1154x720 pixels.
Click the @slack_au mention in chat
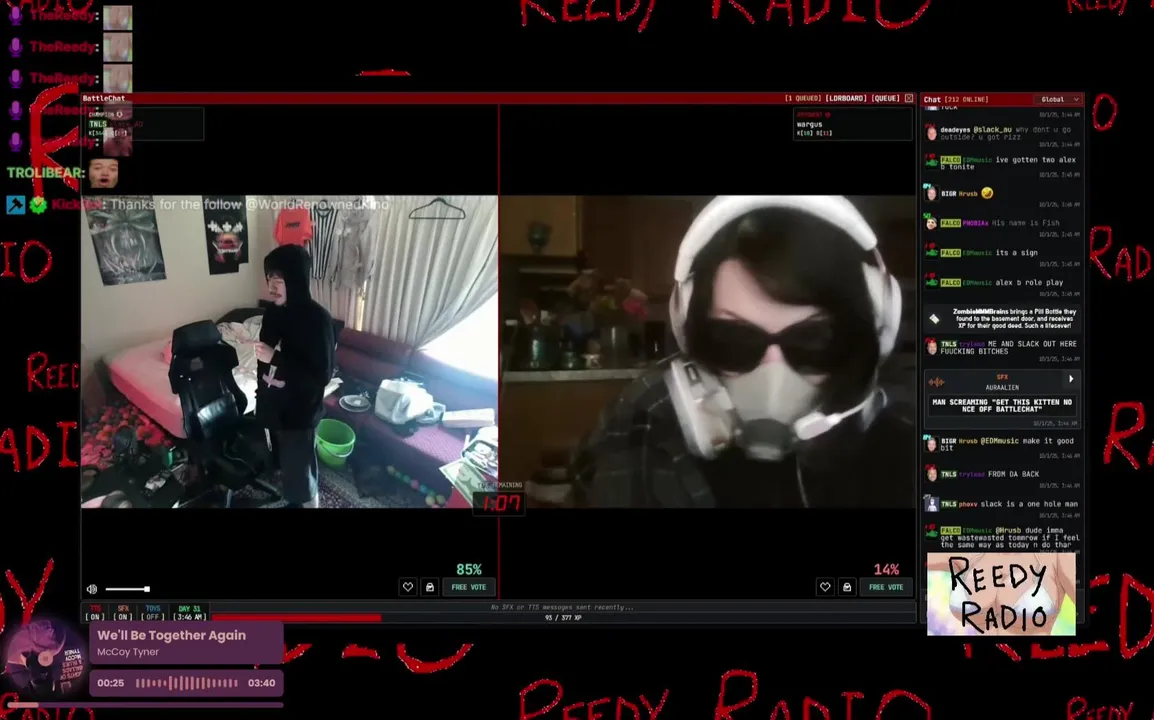[x=992, y=130]
